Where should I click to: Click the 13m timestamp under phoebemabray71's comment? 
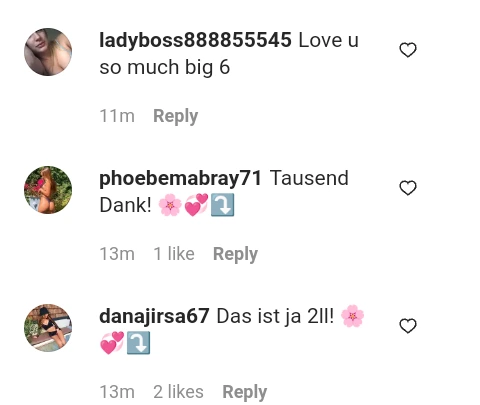(117, 254)
